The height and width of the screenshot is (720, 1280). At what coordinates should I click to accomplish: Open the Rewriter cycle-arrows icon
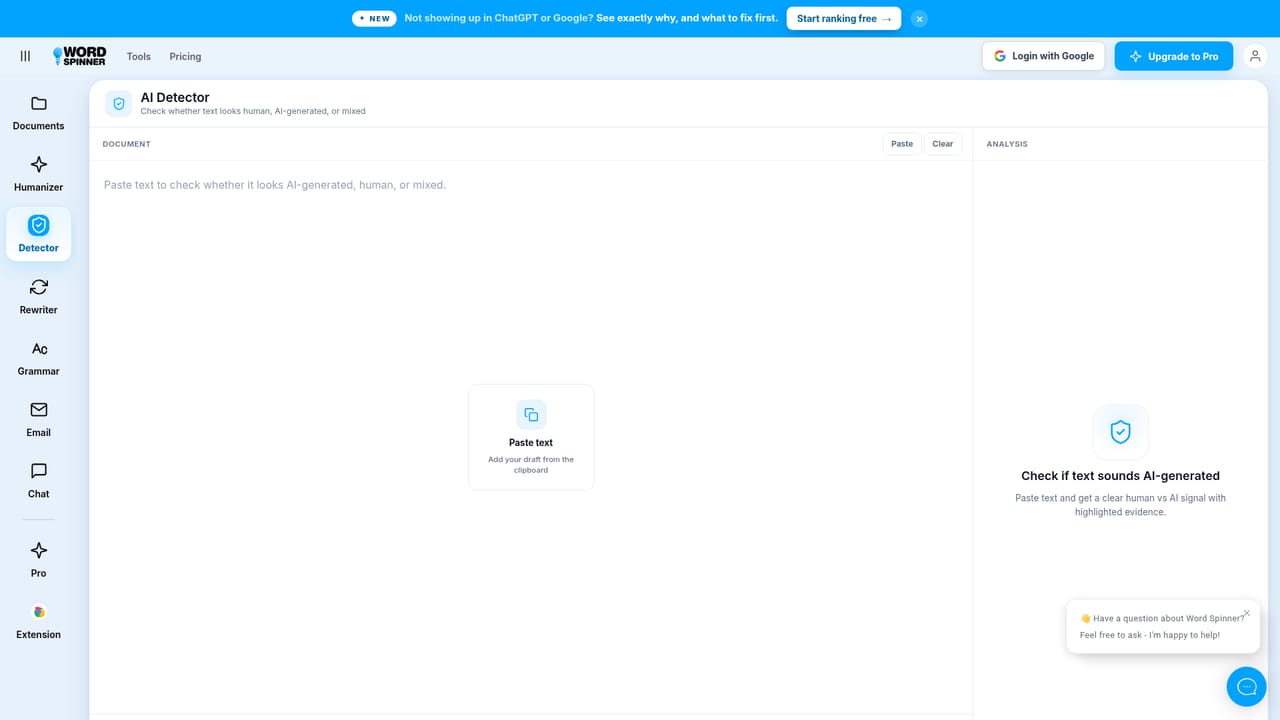coord(38,287)
